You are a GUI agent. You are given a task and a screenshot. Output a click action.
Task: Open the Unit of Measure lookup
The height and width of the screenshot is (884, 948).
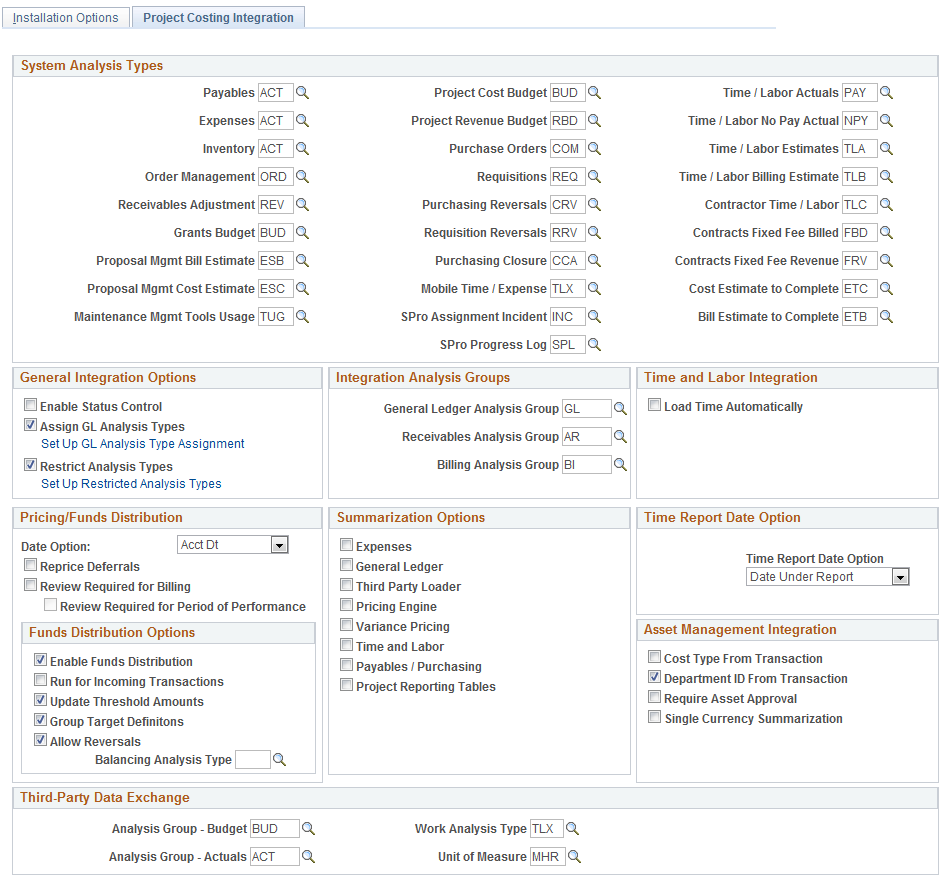click(x=573, y=856)
